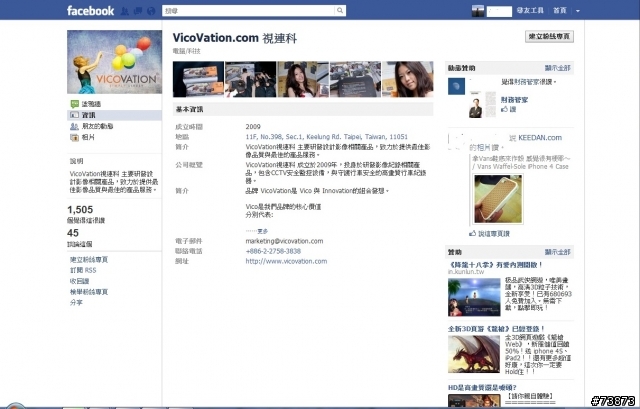Image resolution: width=640 pixels, height=409 pixels.
Task: Click the Facebook logo
Action: click(90, 11)
